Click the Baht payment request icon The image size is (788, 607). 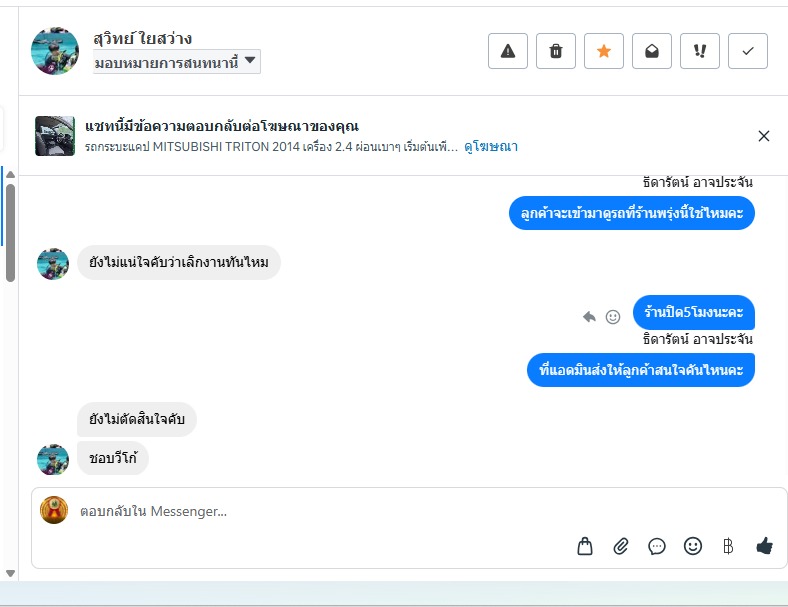[728, 546]
